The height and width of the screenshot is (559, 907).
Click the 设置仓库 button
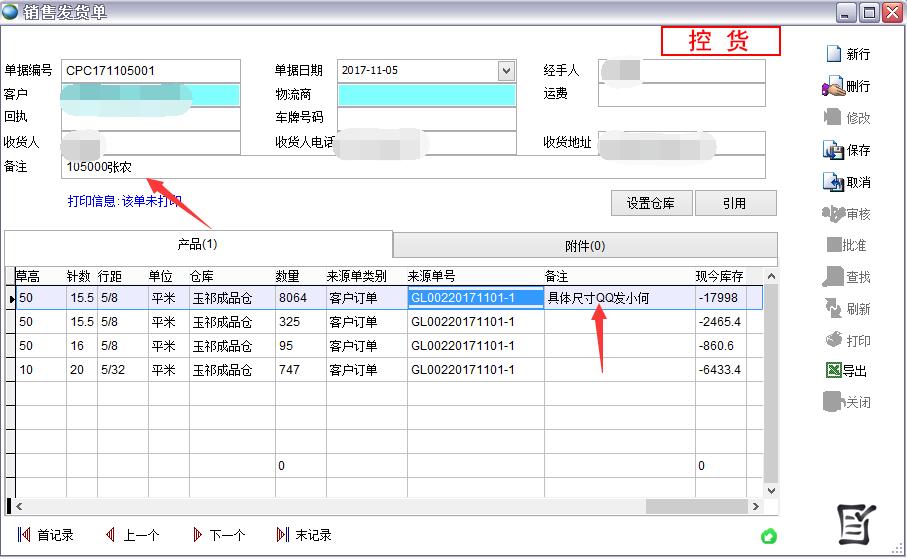tap(651, 203)
